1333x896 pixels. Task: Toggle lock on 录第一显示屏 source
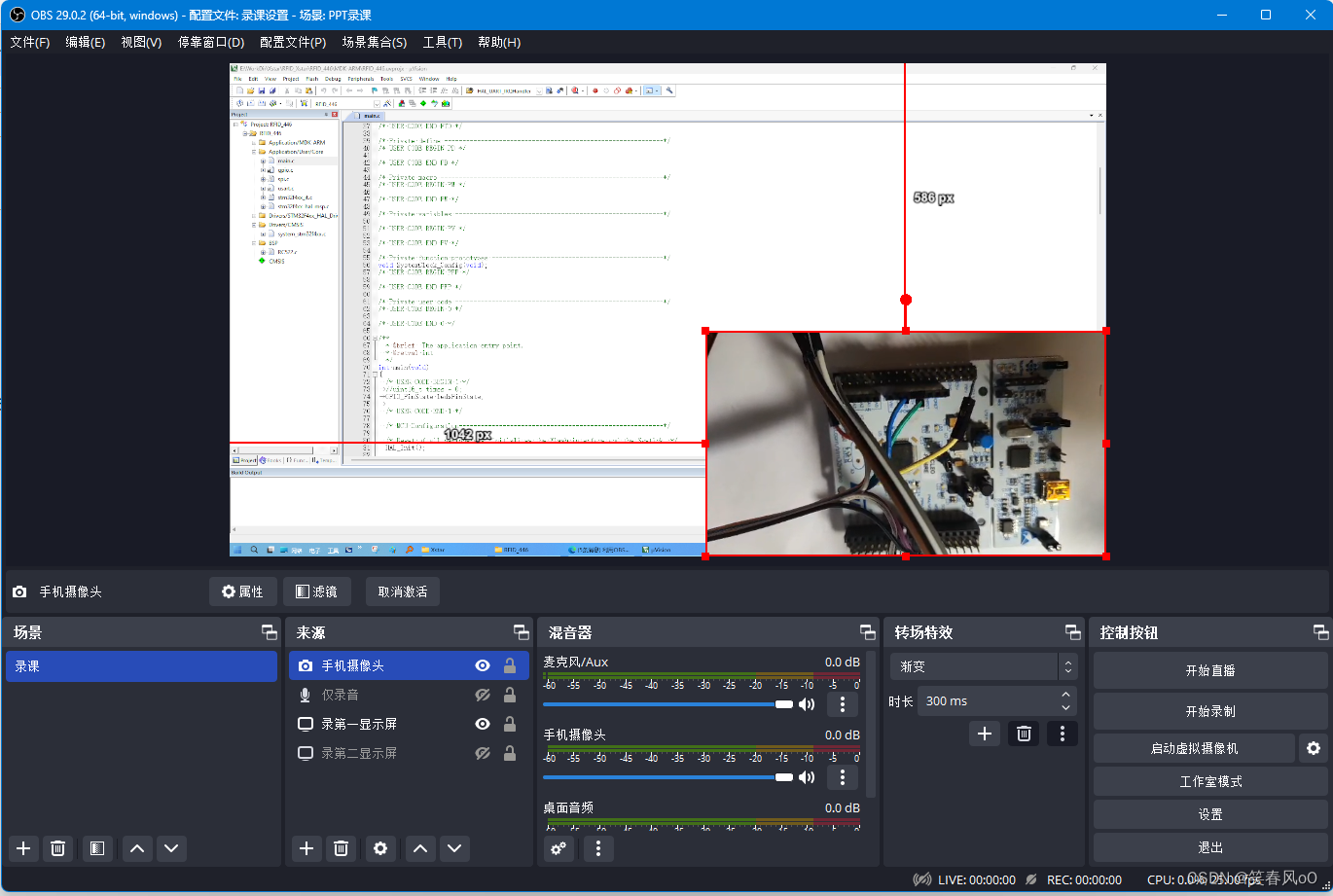point(509,724)
